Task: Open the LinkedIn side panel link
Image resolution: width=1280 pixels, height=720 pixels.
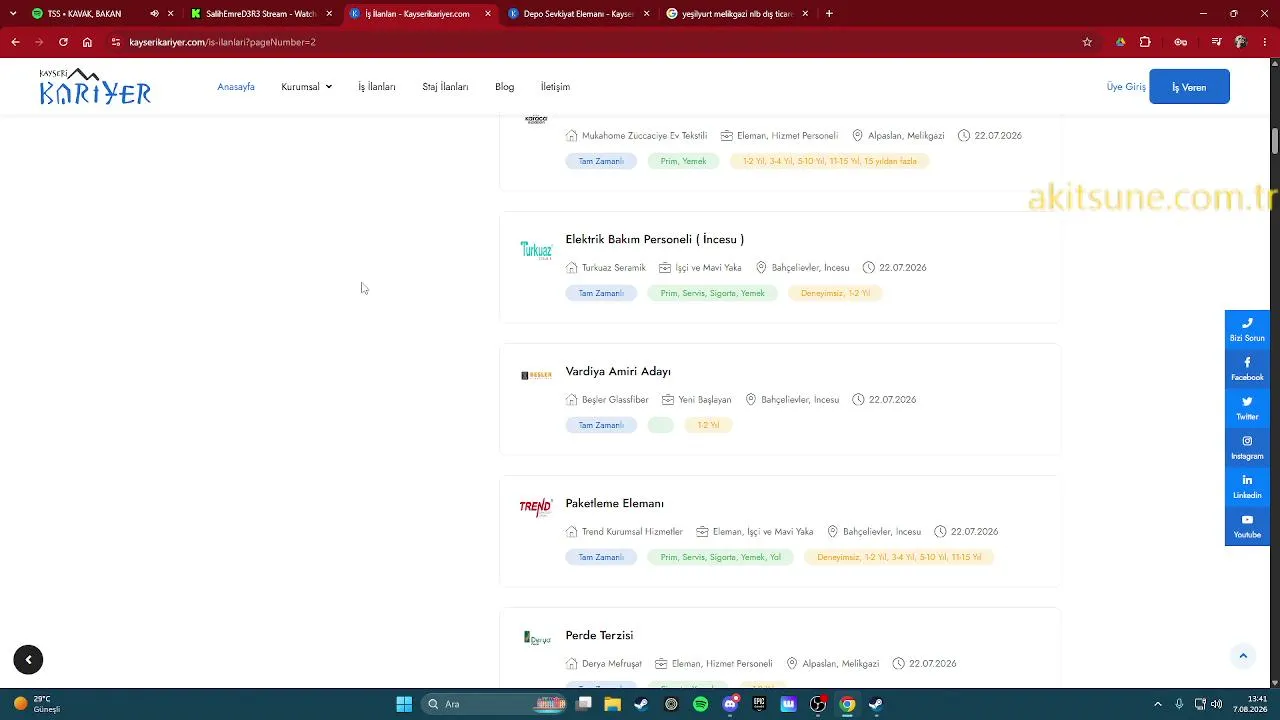Action: (1247, 487)
